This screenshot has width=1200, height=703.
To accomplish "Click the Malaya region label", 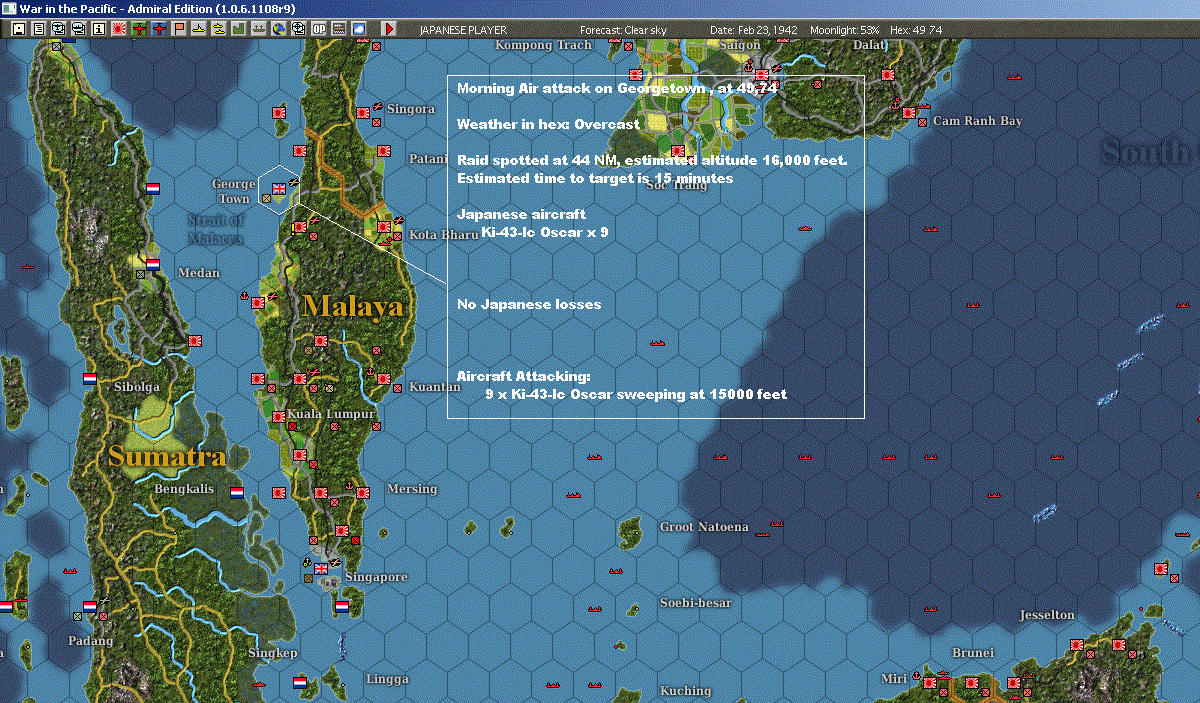I will (x=353, y=306).
